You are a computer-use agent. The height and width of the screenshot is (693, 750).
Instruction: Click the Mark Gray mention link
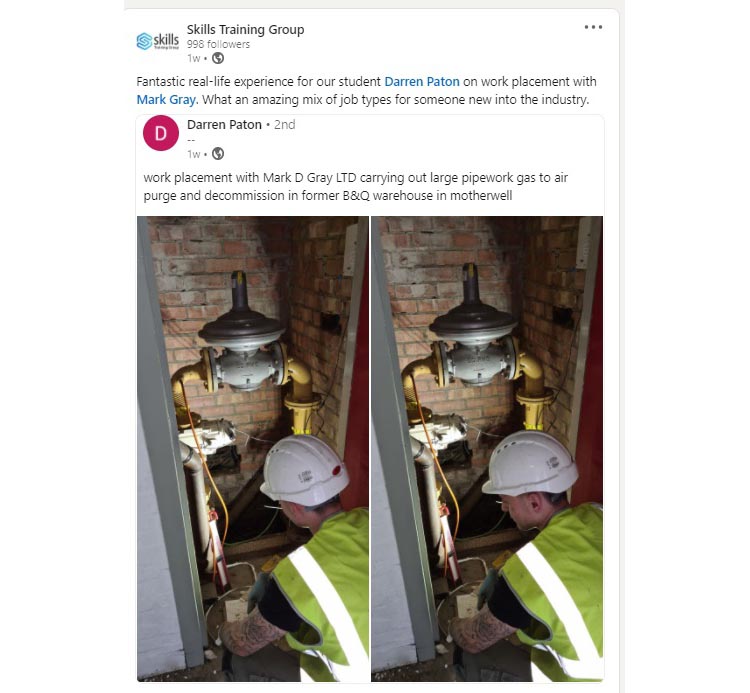166,99
